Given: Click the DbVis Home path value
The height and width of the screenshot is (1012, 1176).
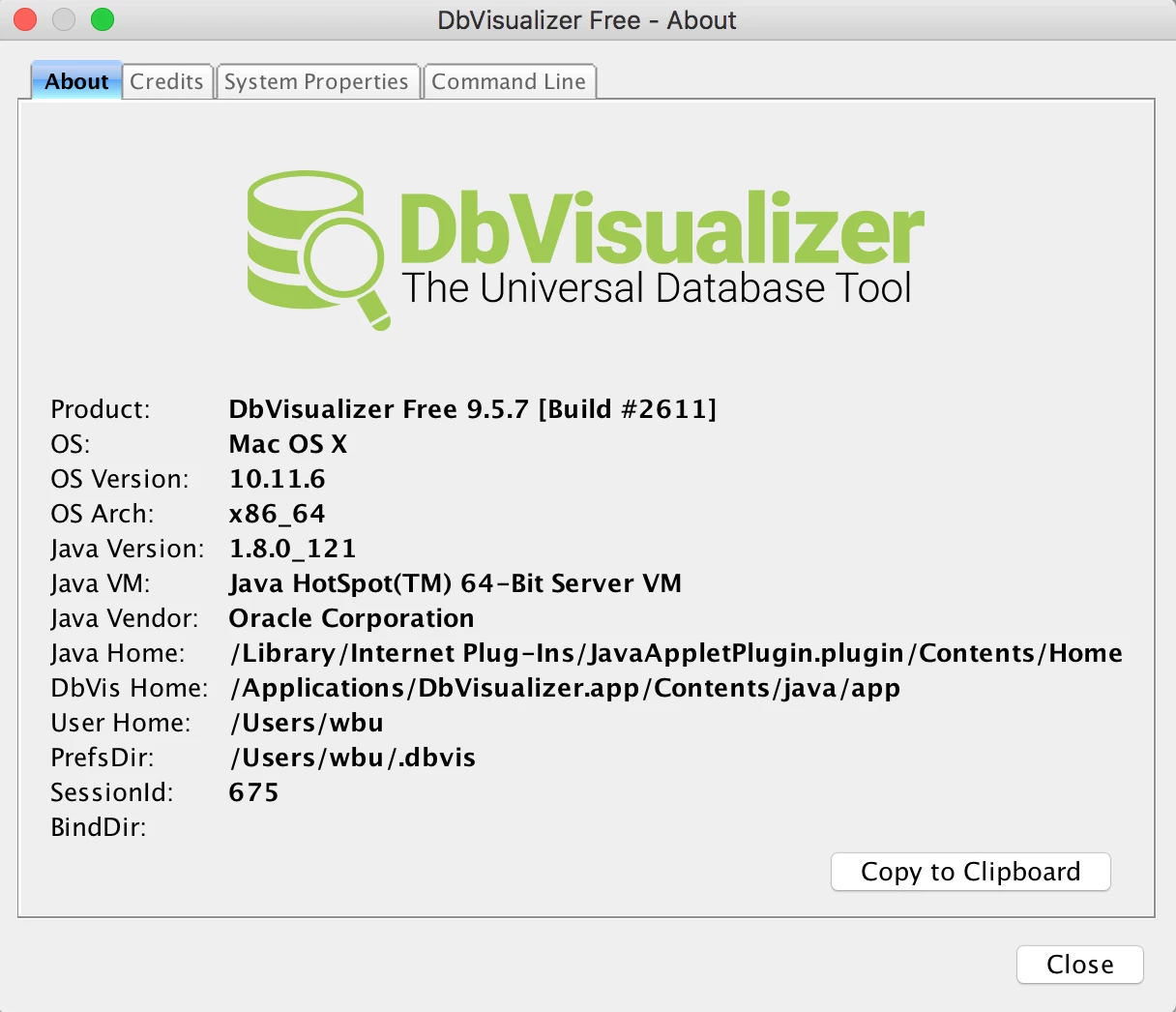Looking at the screenshot, I should [x=565, y=688].
